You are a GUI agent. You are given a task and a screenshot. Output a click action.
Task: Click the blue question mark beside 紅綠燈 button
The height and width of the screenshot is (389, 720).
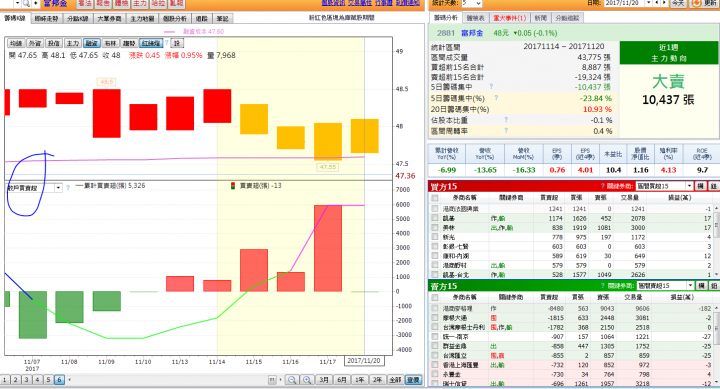click(167, 43)
